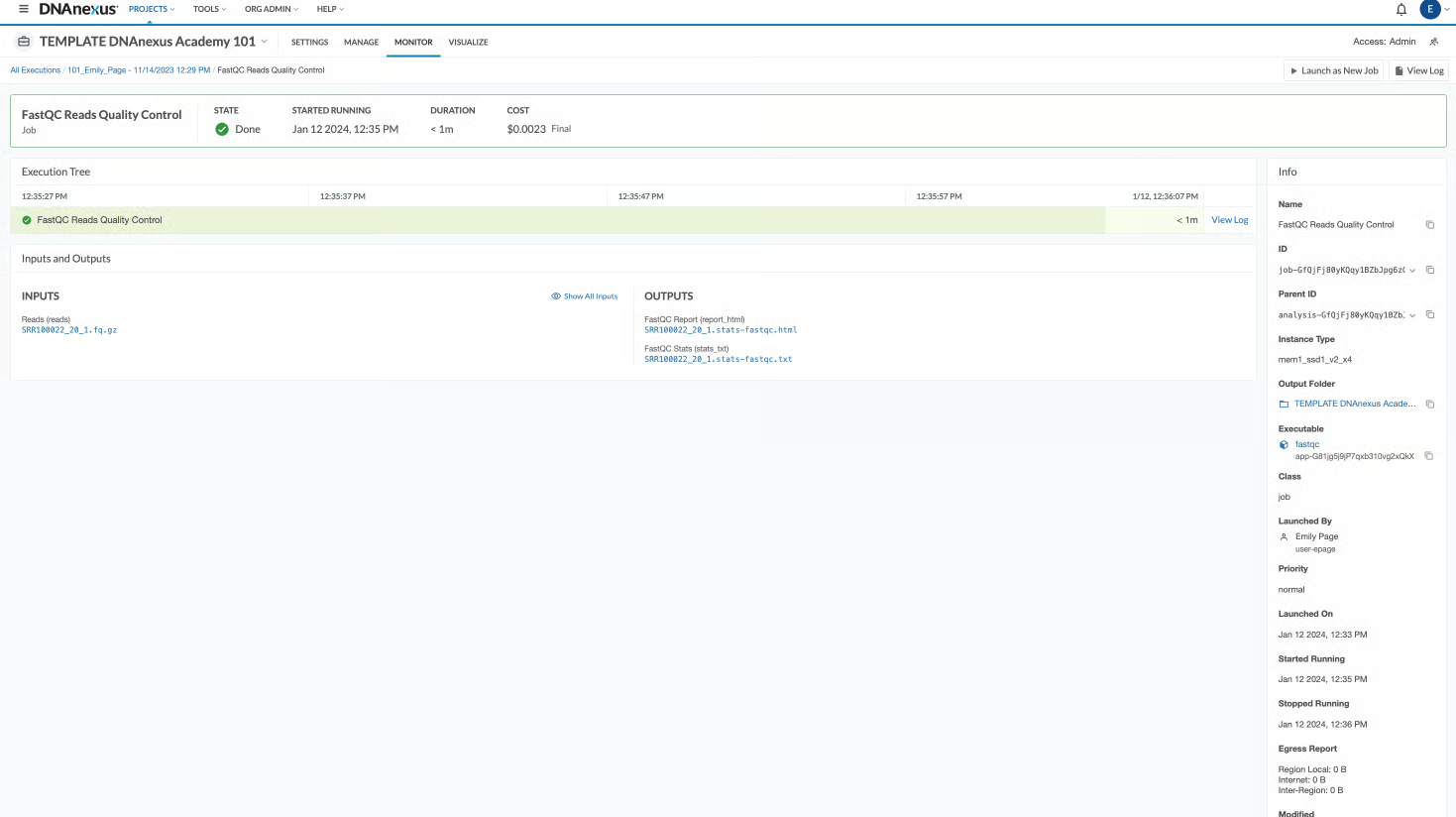This screenshot has height=817, width=1456.
Task: Click Launch as New Job button
Action: tap(1334, 70)
